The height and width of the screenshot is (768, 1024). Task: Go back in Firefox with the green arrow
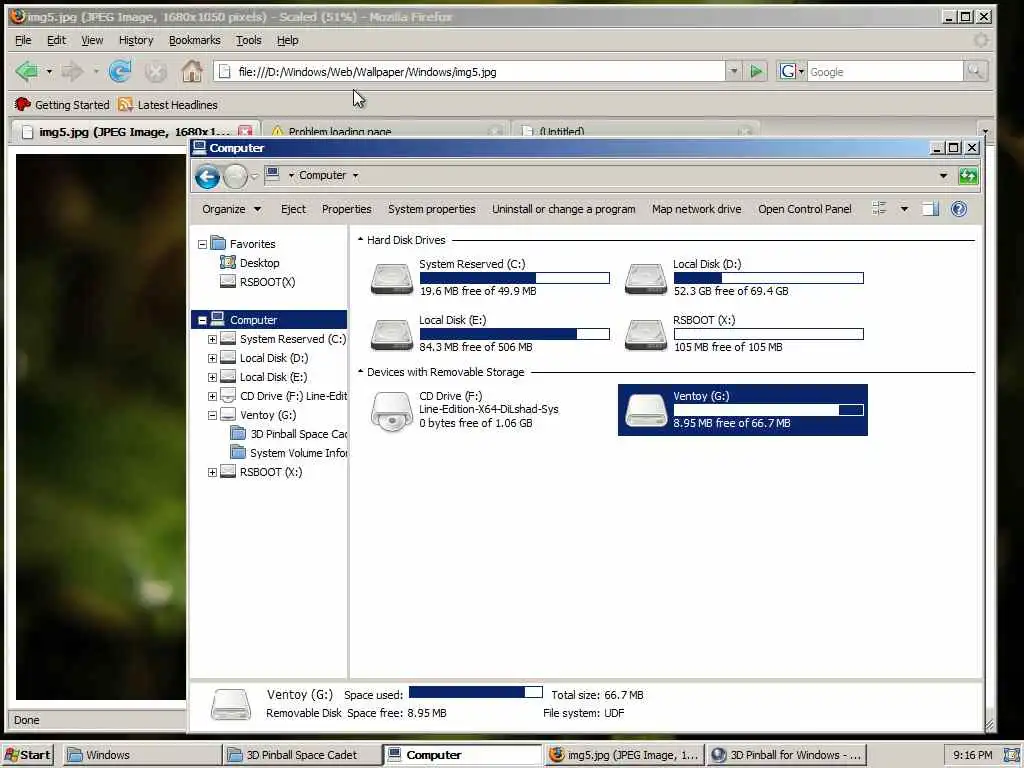[27, 71]
